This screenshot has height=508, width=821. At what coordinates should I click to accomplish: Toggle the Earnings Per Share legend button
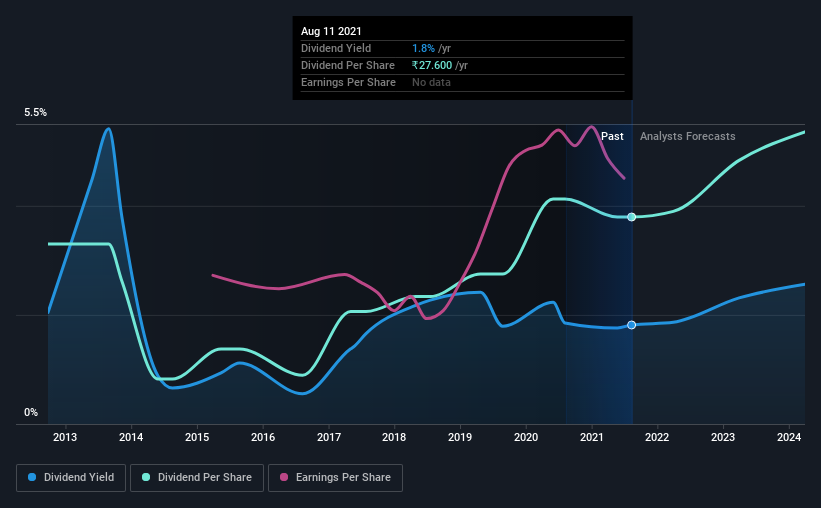[x=335, y=478]
